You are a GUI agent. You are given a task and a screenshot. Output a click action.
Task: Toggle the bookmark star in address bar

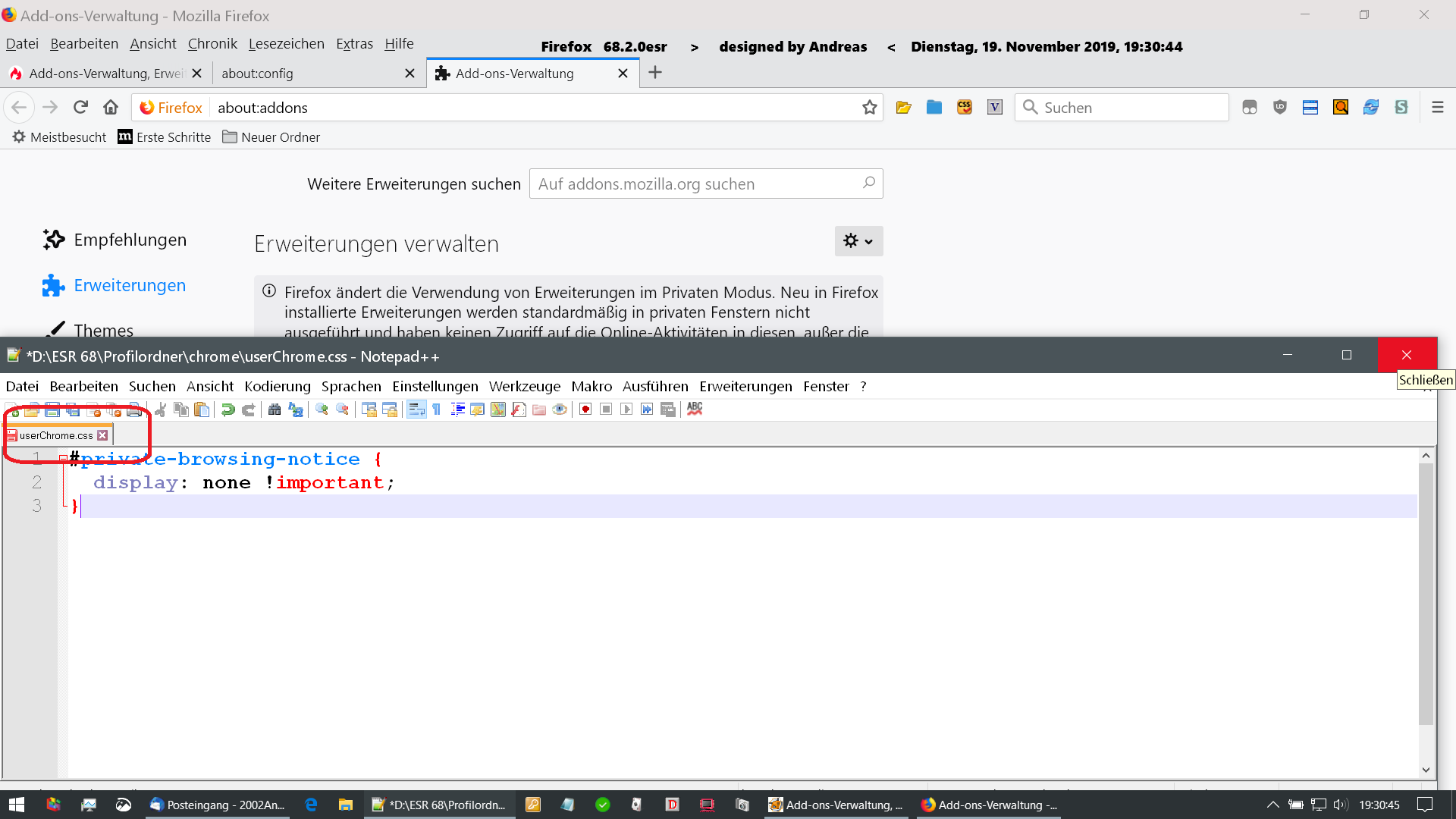pos(869,108)
